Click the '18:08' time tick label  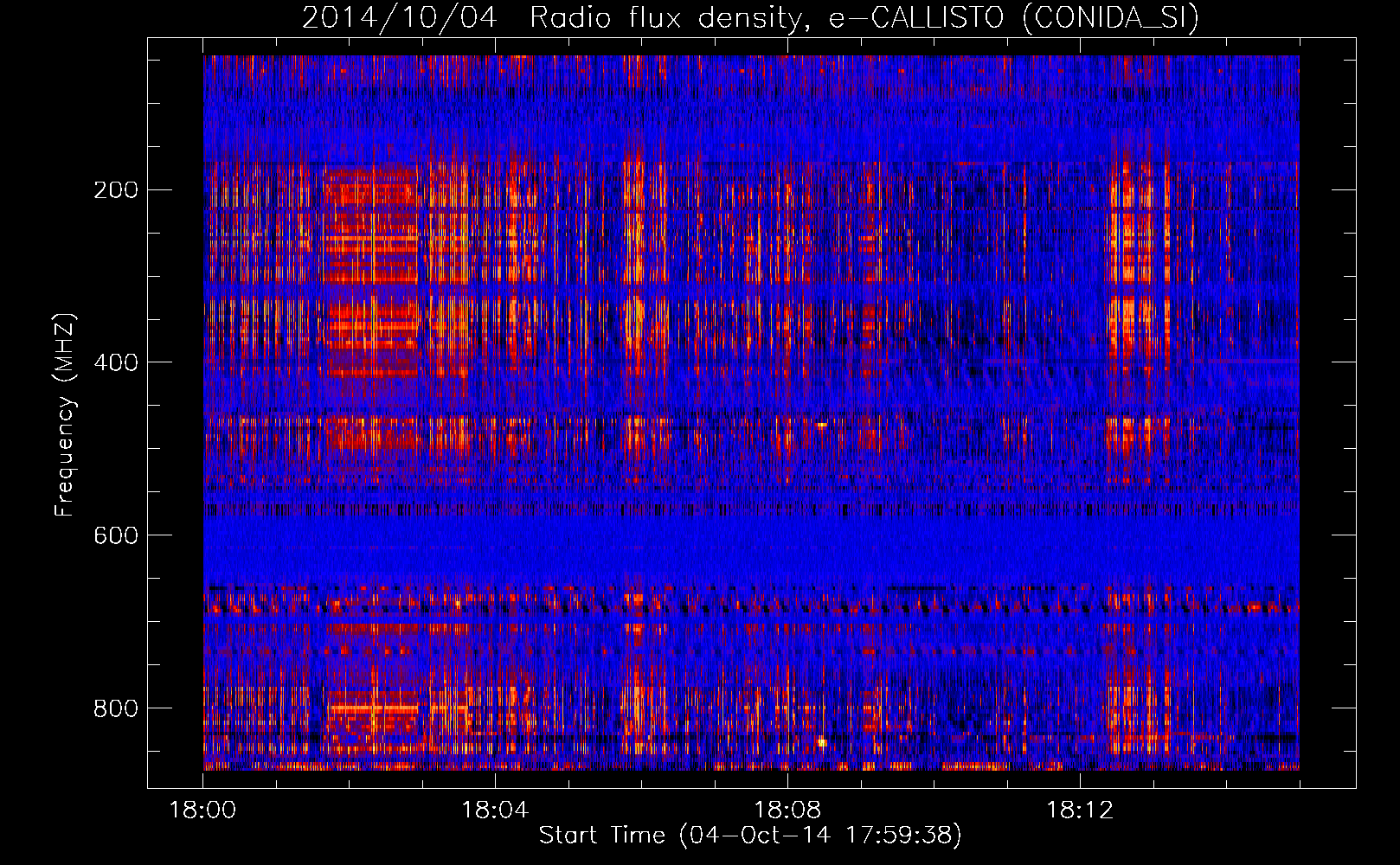pos(787,811)
